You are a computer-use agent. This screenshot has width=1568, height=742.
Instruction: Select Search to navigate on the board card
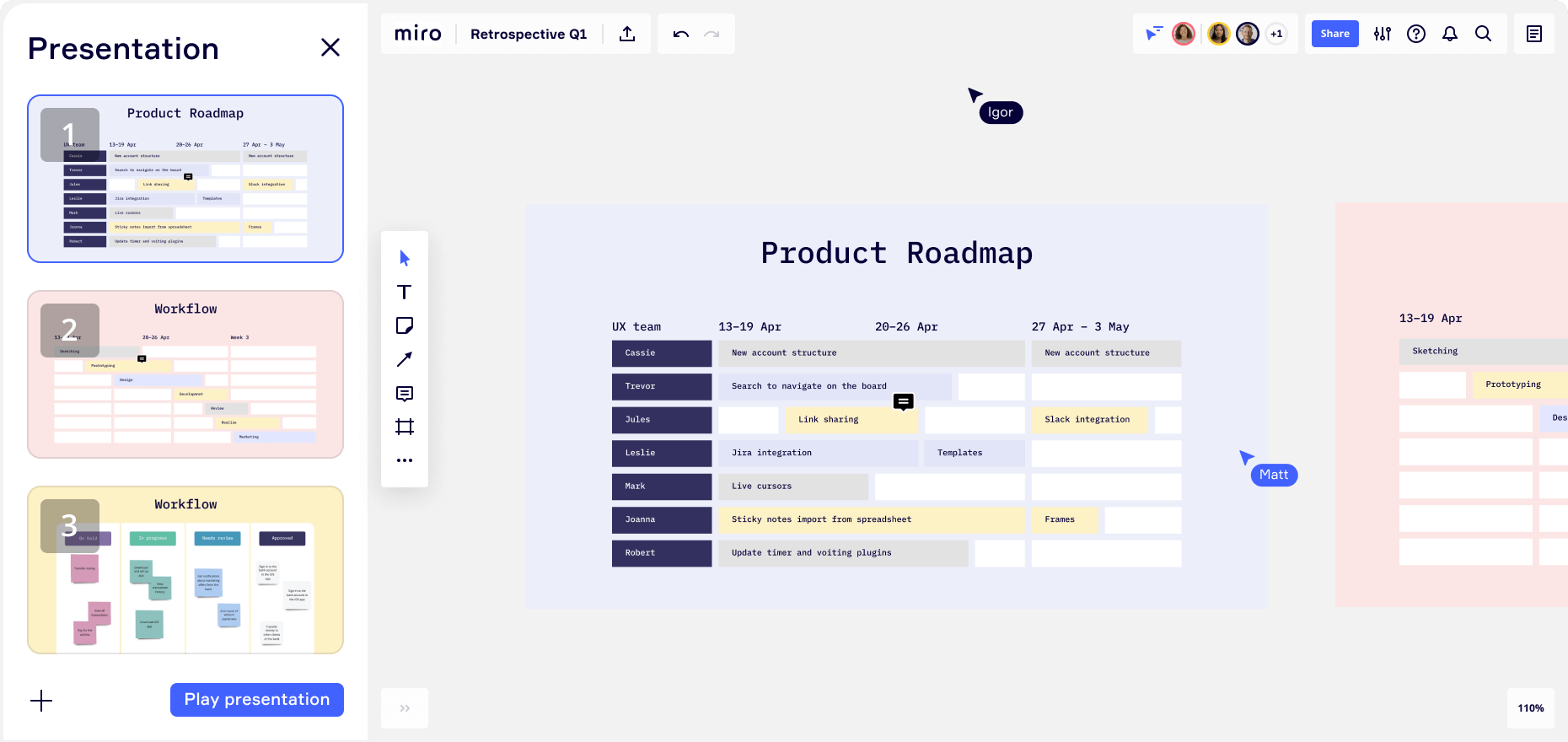pos(835,386)
